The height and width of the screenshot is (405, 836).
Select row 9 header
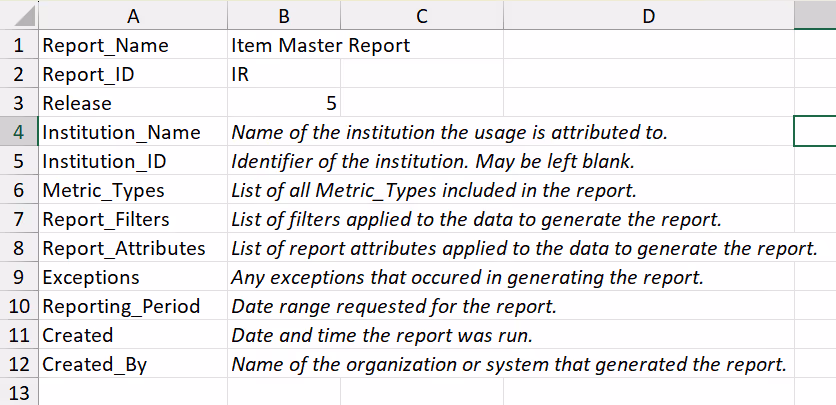pyautogui.click(x=19, y=277)
